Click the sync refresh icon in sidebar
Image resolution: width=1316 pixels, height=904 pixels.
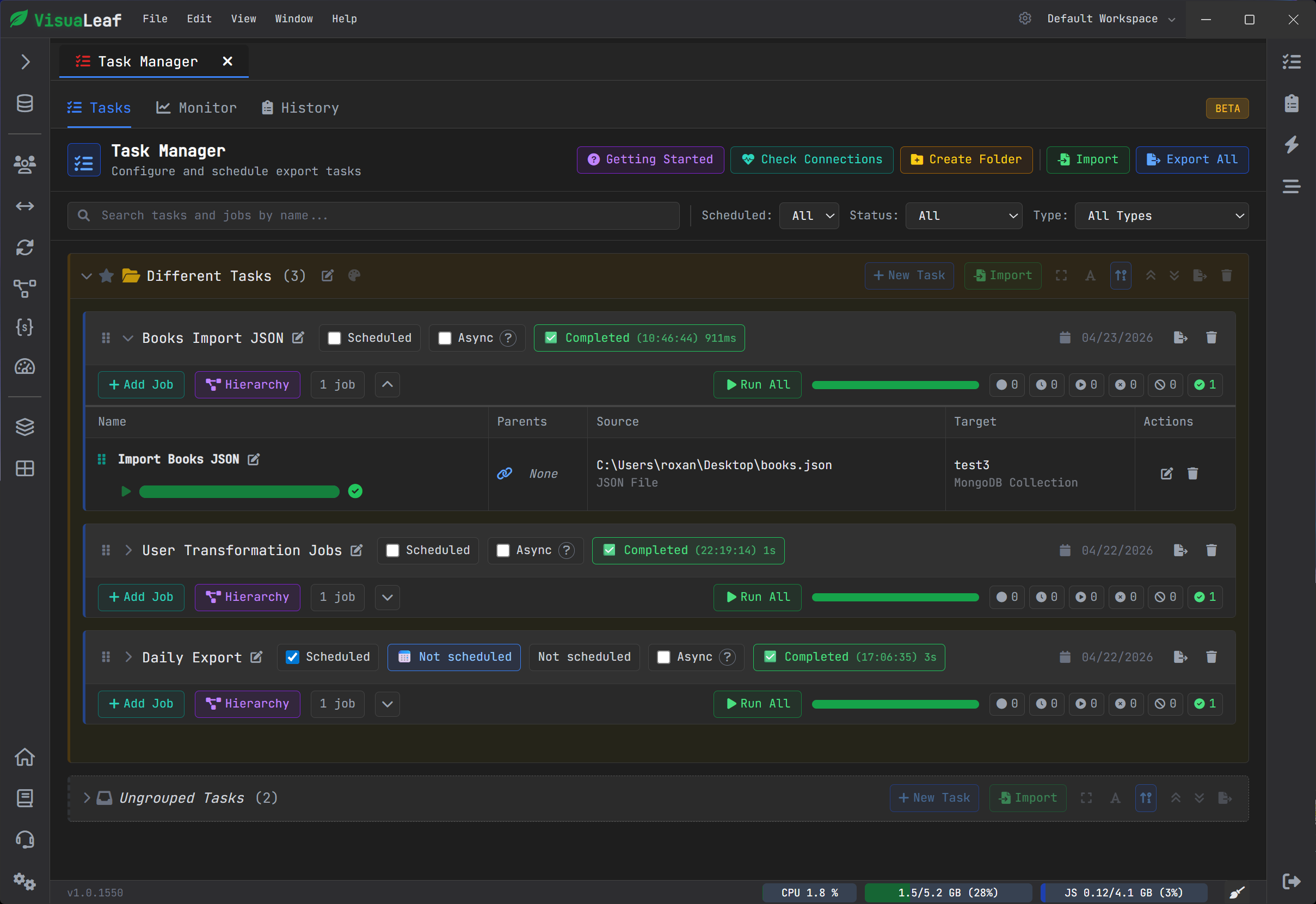[24, 247]
